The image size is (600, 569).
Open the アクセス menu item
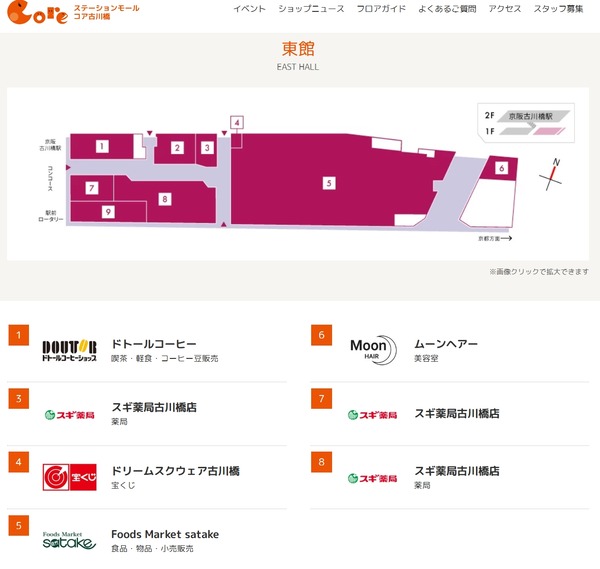pos(505,9)
